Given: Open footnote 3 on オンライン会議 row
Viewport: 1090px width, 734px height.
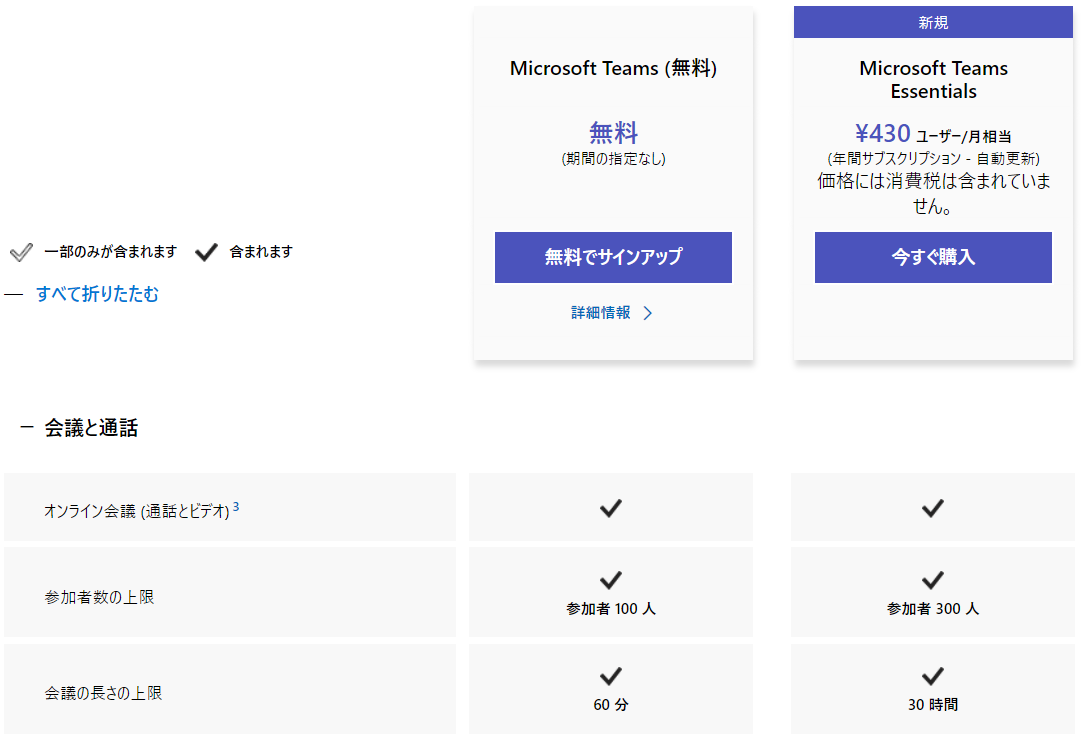Looking at the screenshot, I should point(236,507).
